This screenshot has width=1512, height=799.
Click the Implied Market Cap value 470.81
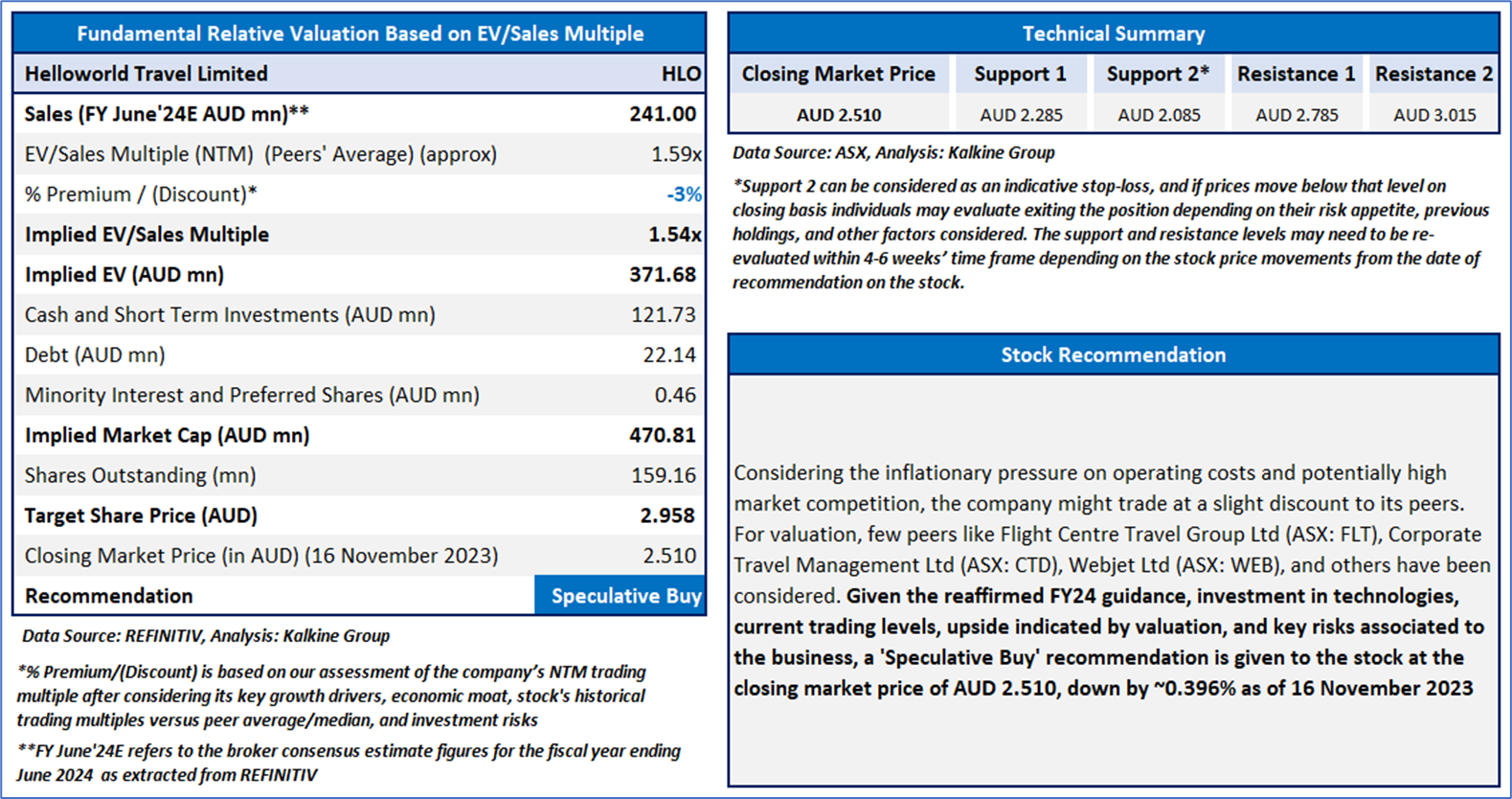coord(663,435)
